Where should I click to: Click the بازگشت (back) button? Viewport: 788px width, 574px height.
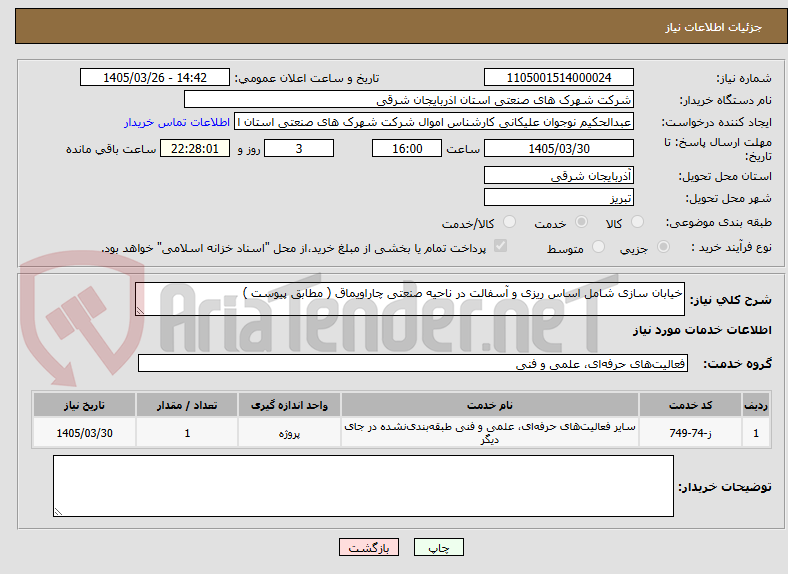point(369,547)
